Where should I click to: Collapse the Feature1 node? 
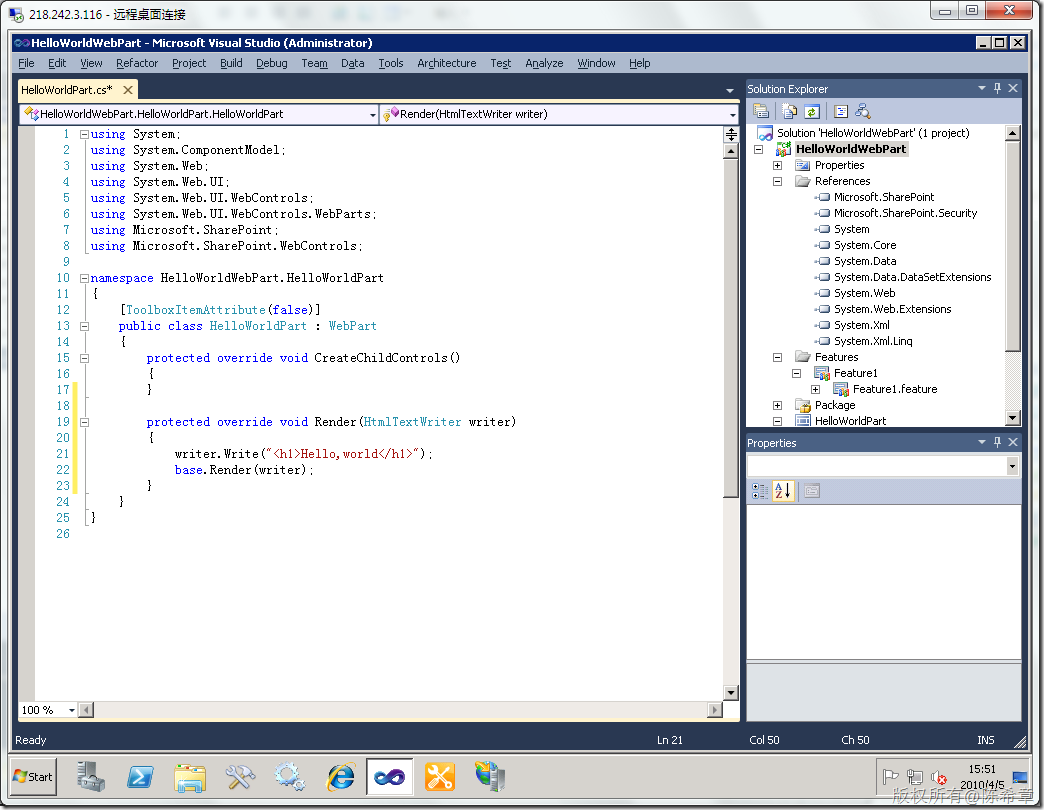796,373
